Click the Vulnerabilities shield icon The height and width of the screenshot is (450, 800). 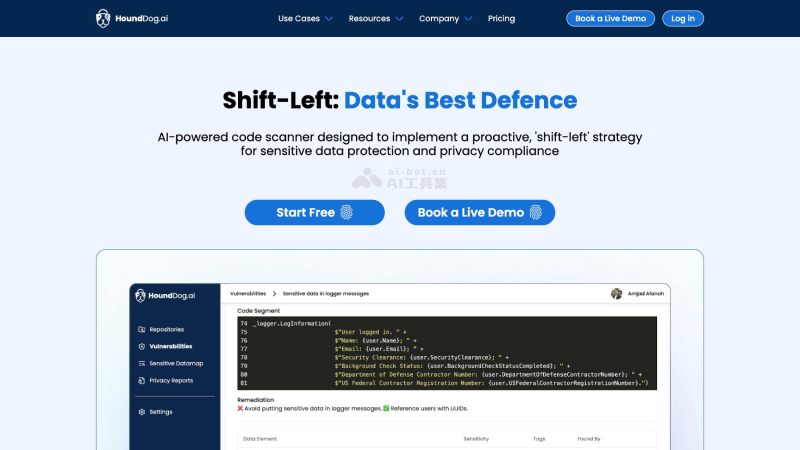click(142, 346)
